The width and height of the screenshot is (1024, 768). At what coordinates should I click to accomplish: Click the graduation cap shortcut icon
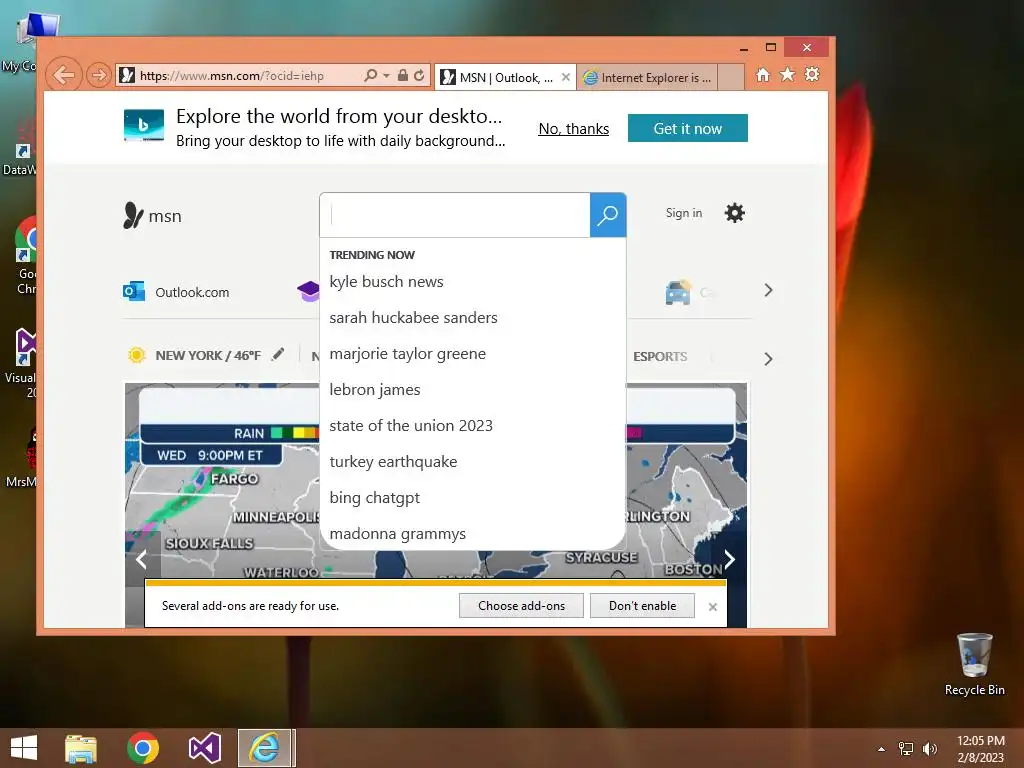[308, 291]
